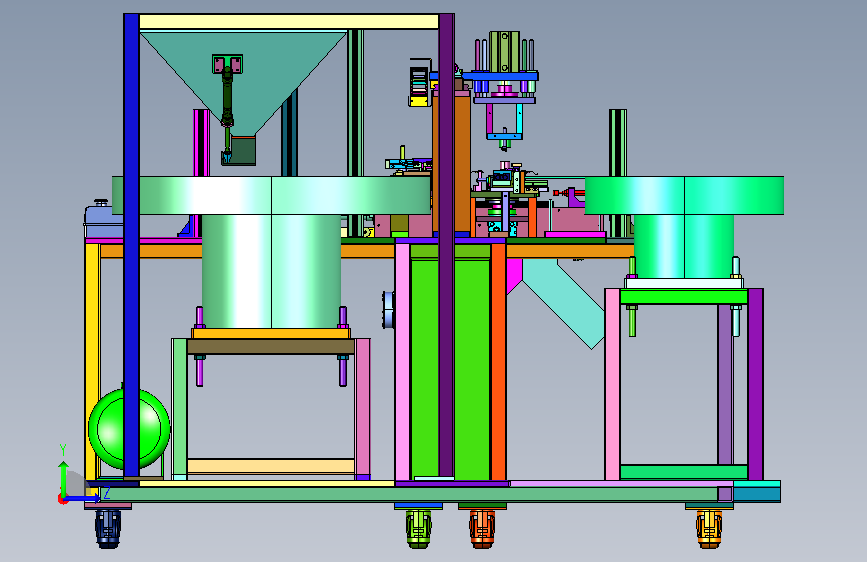867x562 pixels.
Task: Select the tall blue vertical frame column
Action: pos(132,245)
